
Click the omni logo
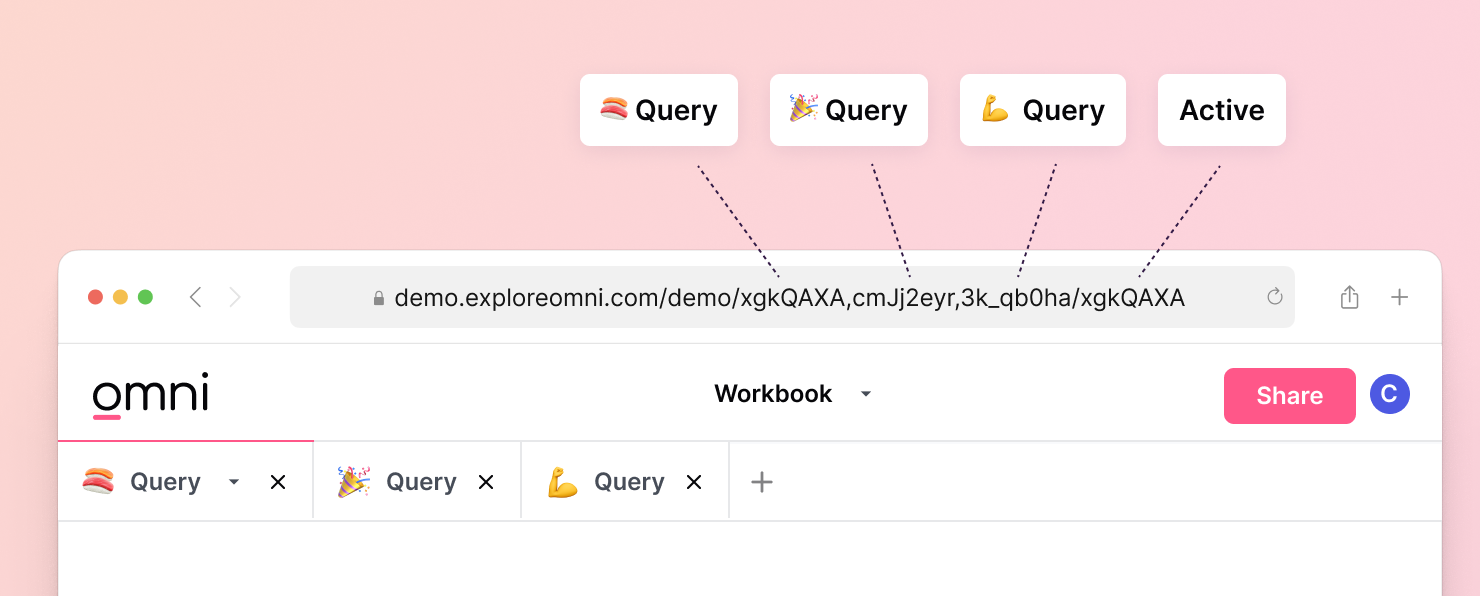[149, 393]
